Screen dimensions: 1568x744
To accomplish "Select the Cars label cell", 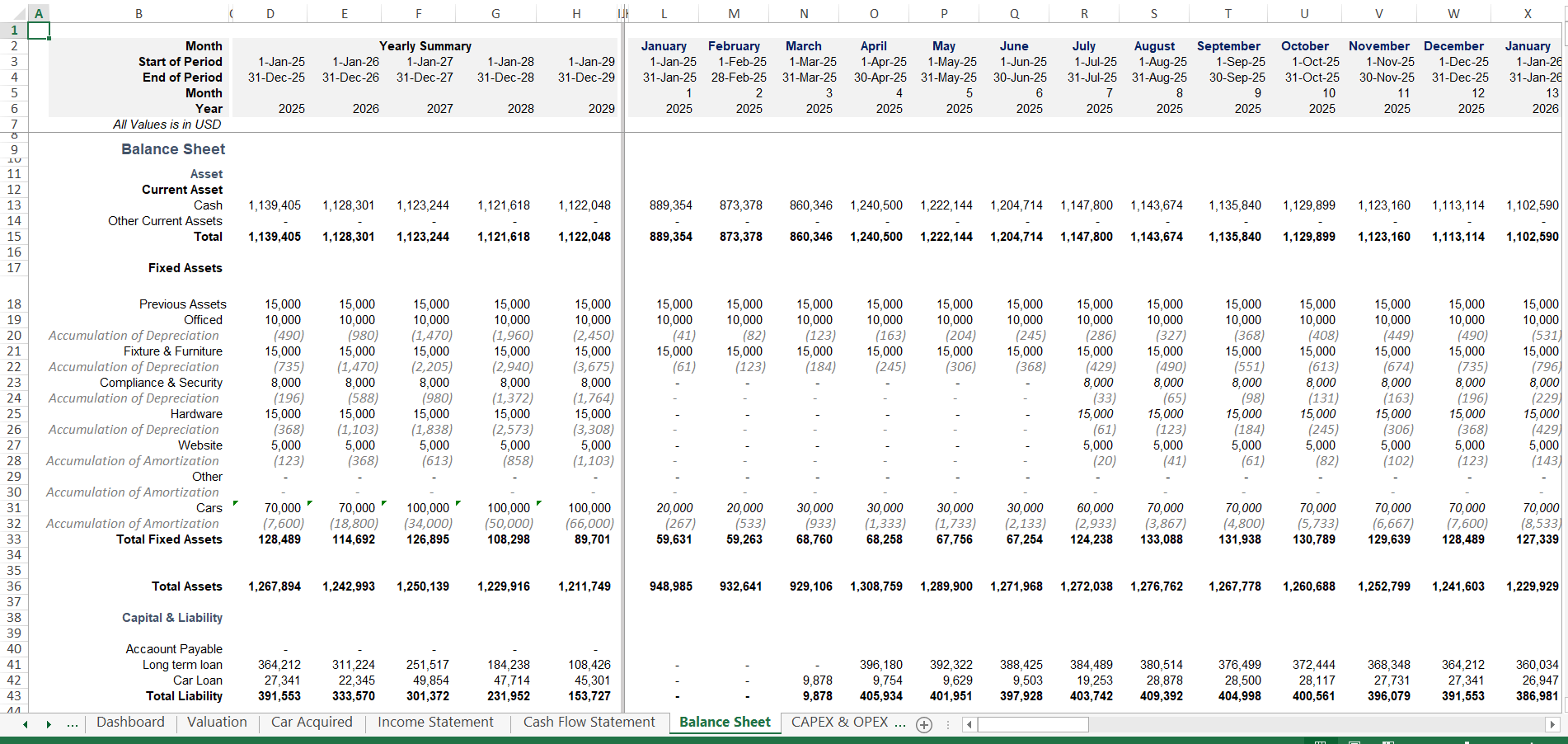I will pos(209,508).
